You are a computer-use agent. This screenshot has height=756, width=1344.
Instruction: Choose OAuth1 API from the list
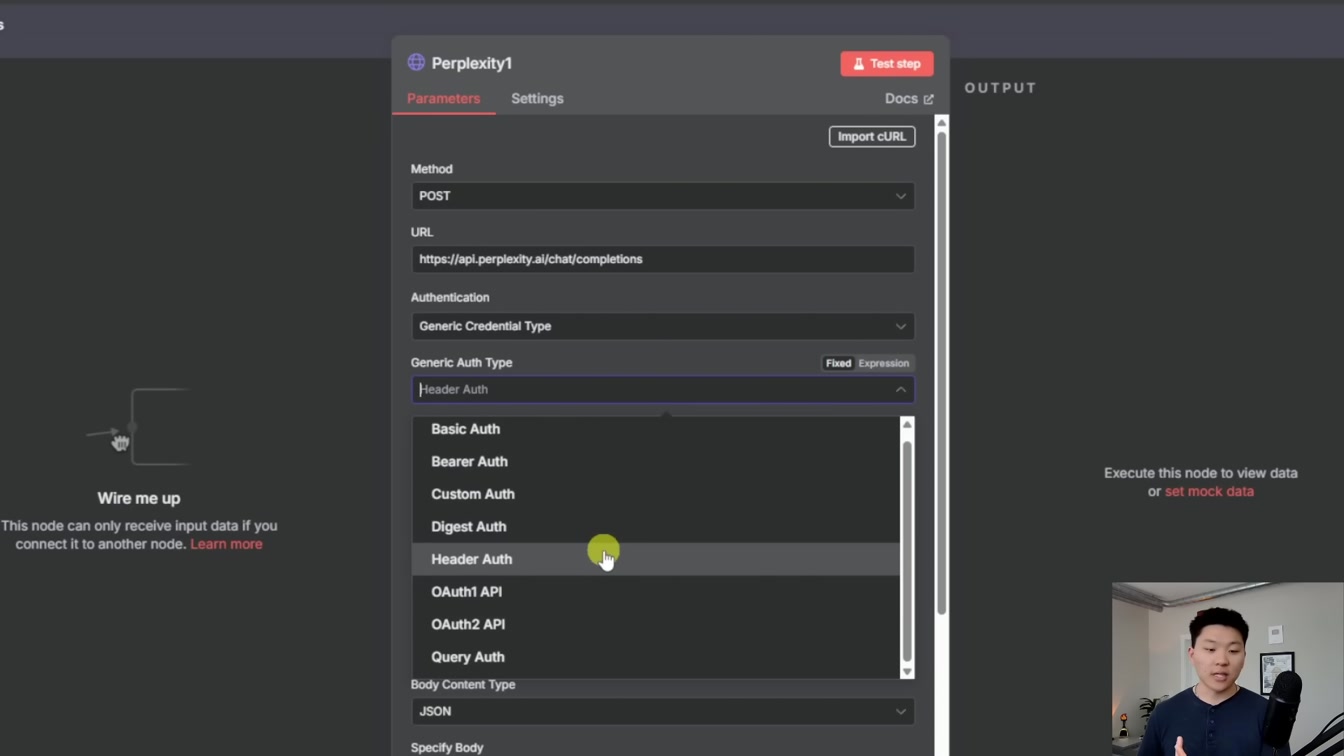coord(656,592)
